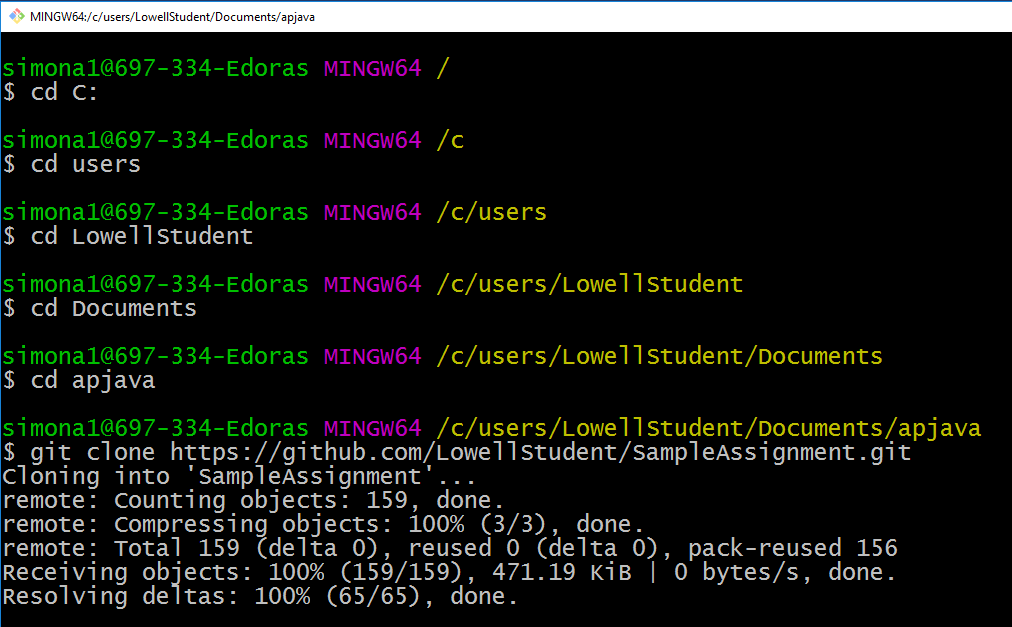Click the 'Compressing objects: 100%' output line
Image resolution: width=1012 pixels, height=627 pixels.
point(323,524)
